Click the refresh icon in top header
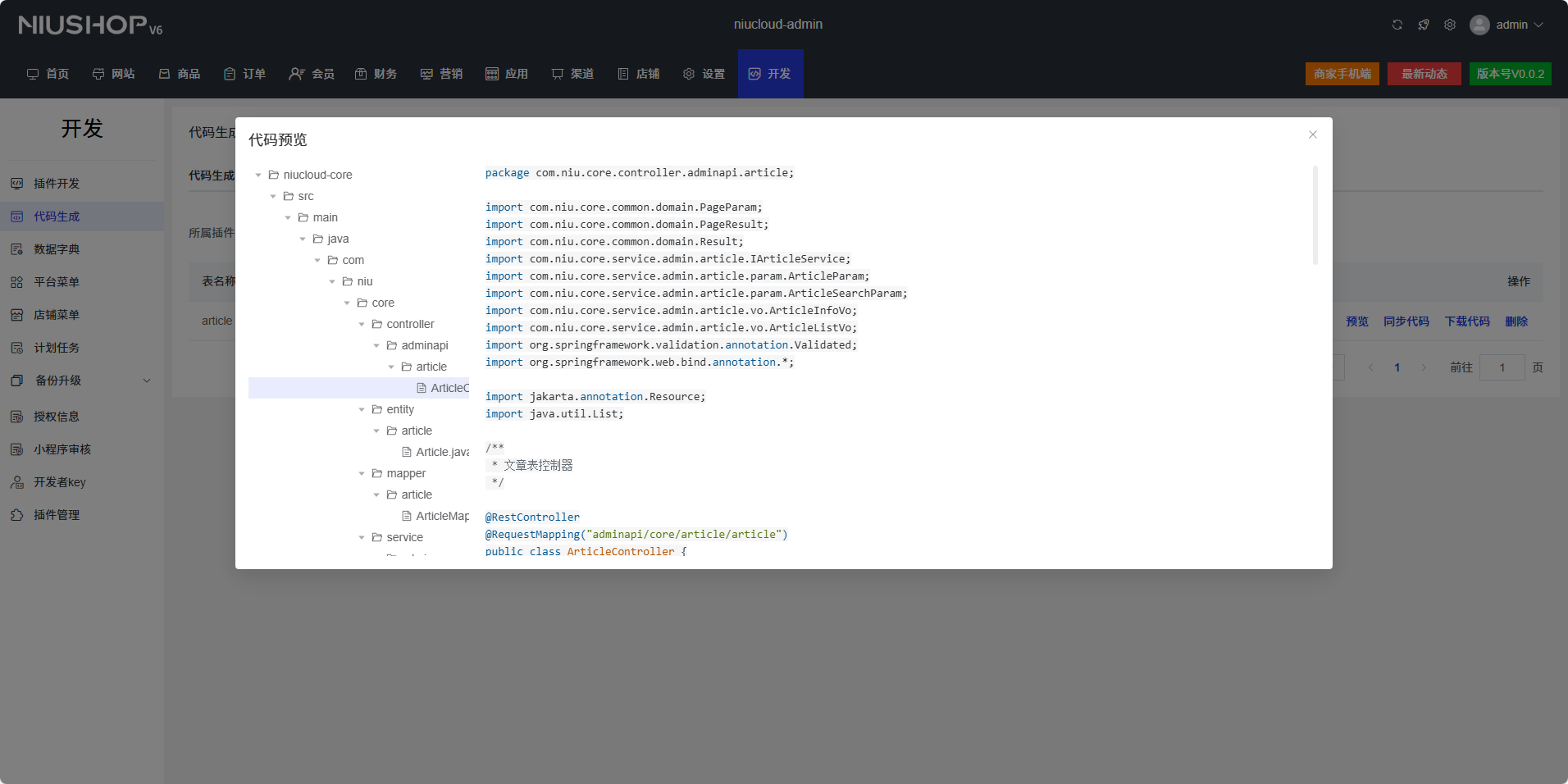This screenshot has width=1568, height=784. click(x=1397, y=25)
